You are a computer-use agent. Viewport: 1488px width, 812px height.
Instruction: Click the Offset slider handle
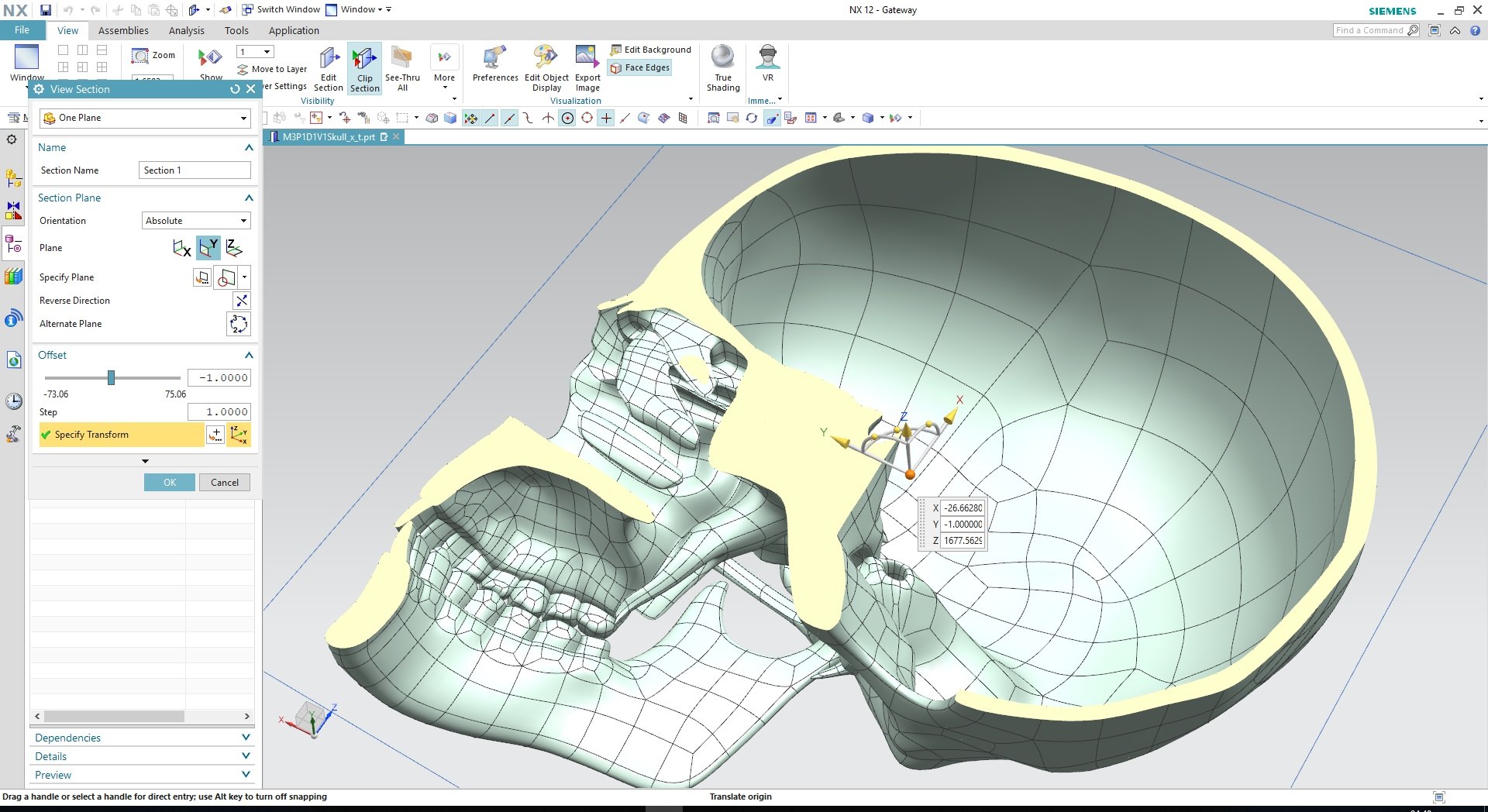point(111,377)
